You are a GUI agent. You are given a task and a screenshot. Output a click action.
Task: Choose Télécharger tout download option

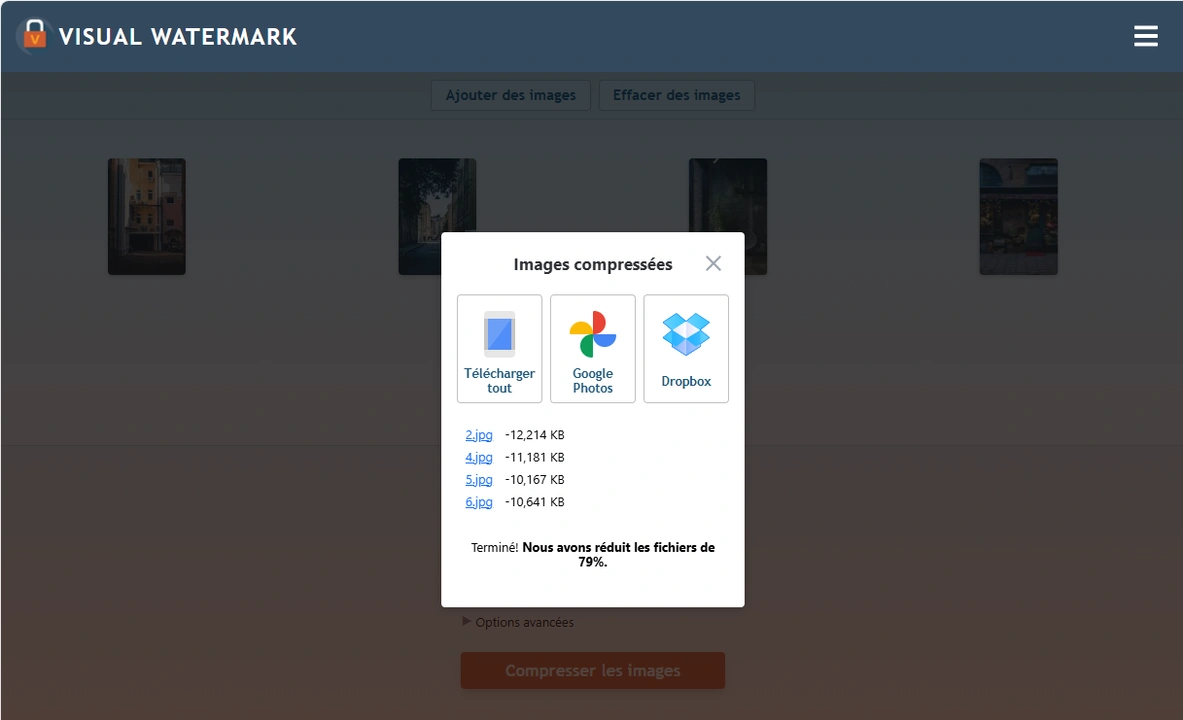pyautogui.click(x=499, y=349)
